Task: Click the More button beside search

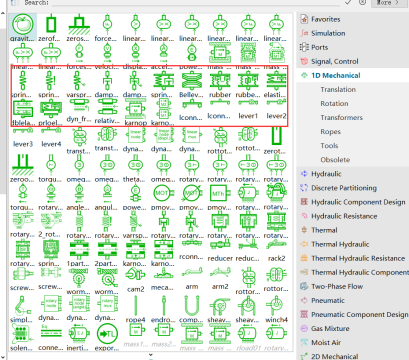Action: pyautogui.click(x=388, y=3)
